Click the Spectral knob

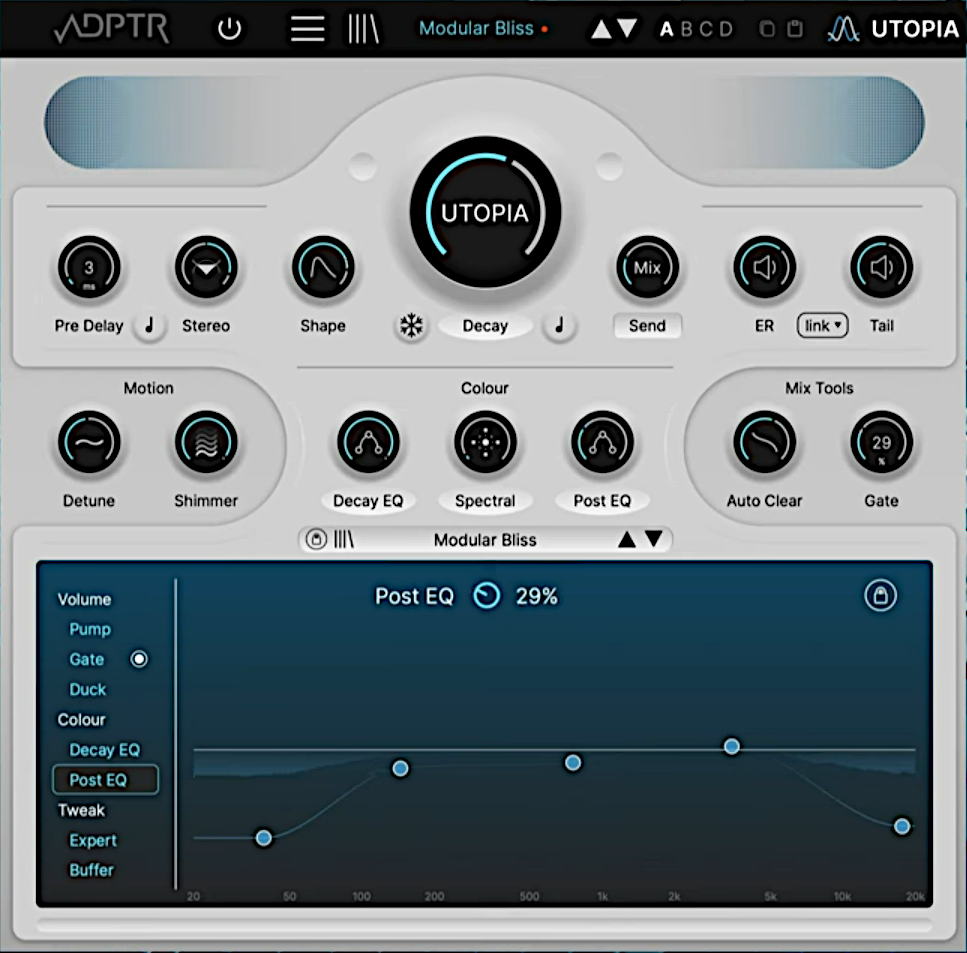click(485, 442)
